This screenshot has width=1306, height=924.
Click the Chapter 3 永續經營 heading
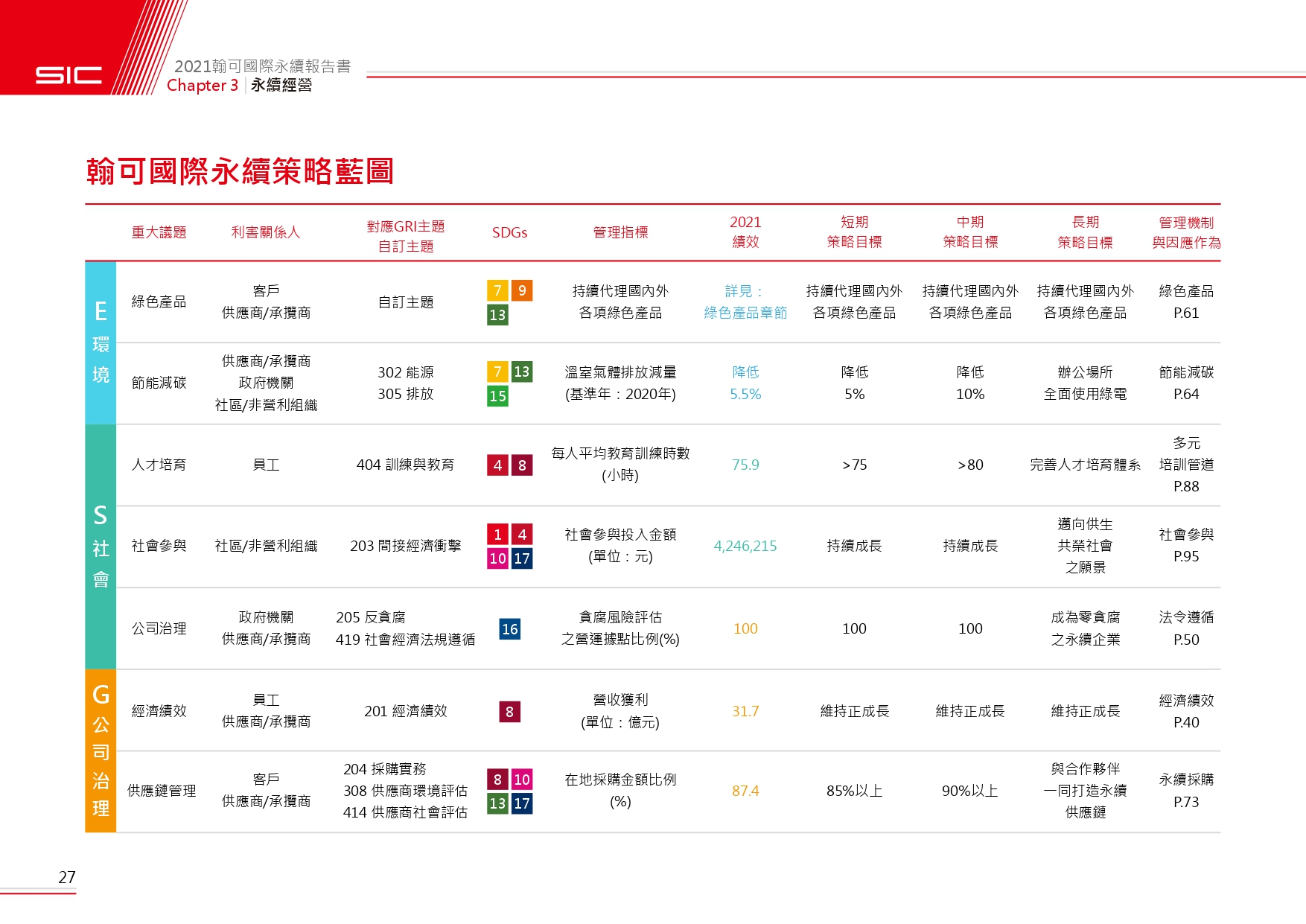239,85
